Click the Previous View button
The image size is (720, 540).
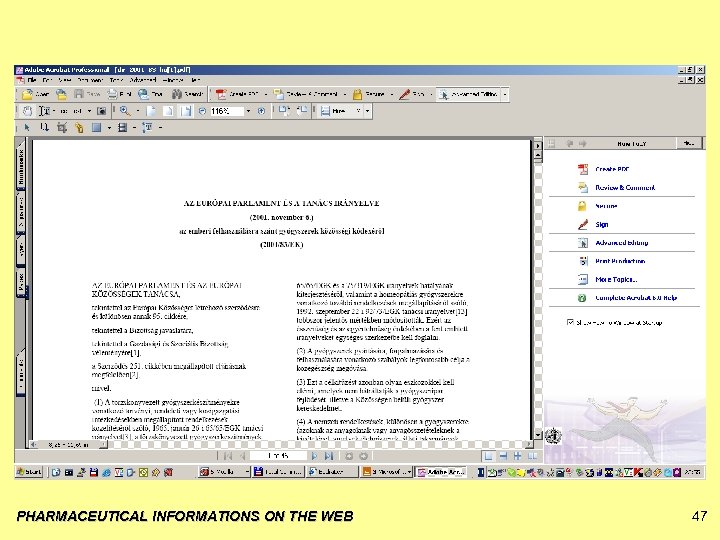(x=349, y=456)
